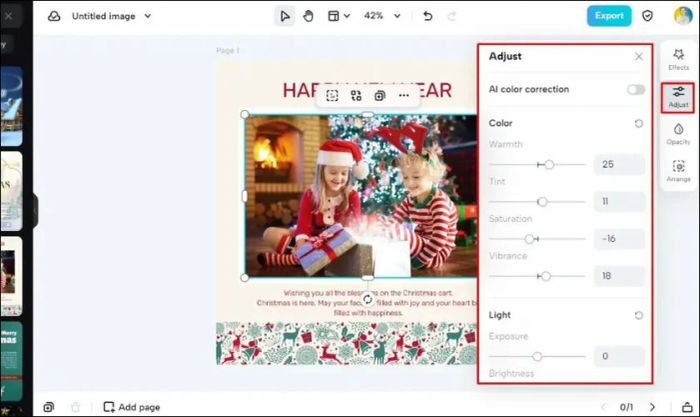
Task: Open the Effects panel
Action: pyautogui.click(x=679, y=59)
